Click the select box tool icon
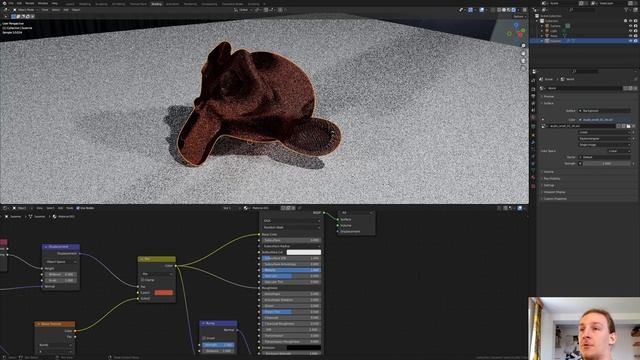Image resolution: width=640 pixels, height=360 pixels. pos(13,17)
